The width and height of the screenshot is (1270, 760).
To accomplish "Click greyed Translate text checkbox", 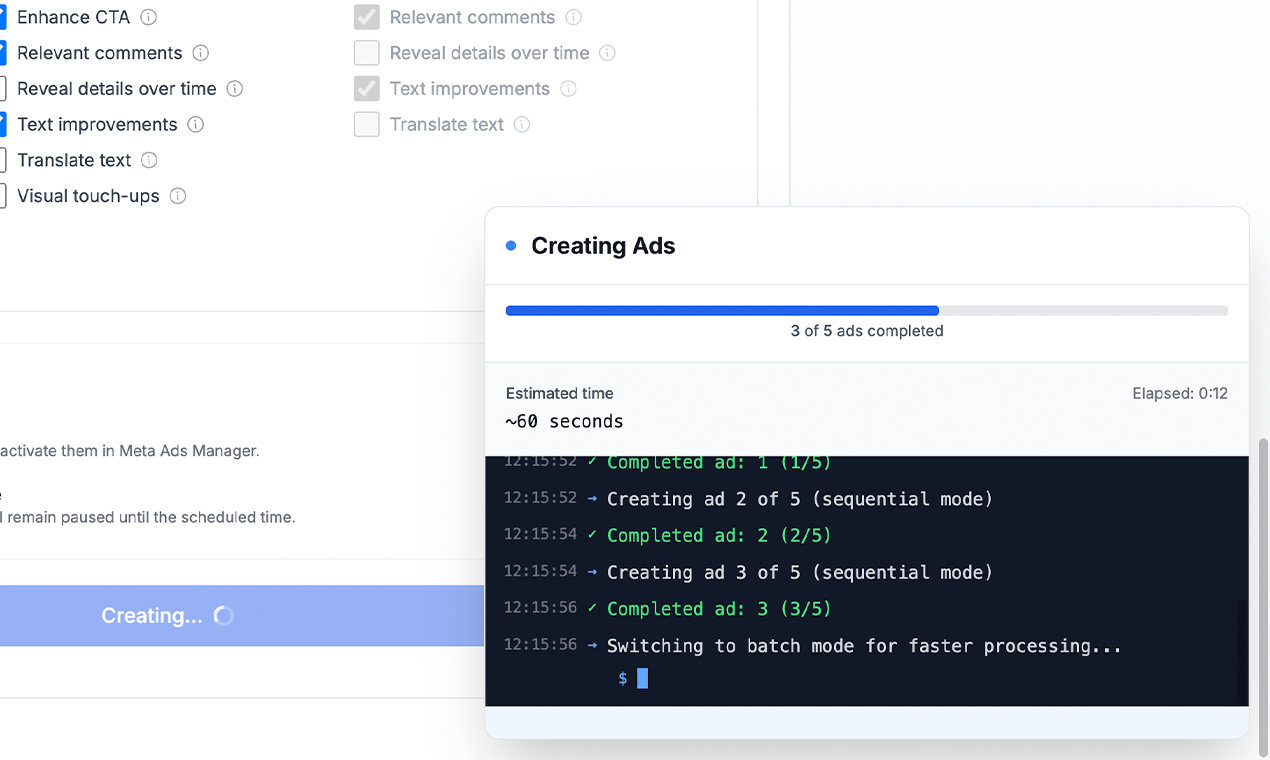I will (x=367, y=125).
